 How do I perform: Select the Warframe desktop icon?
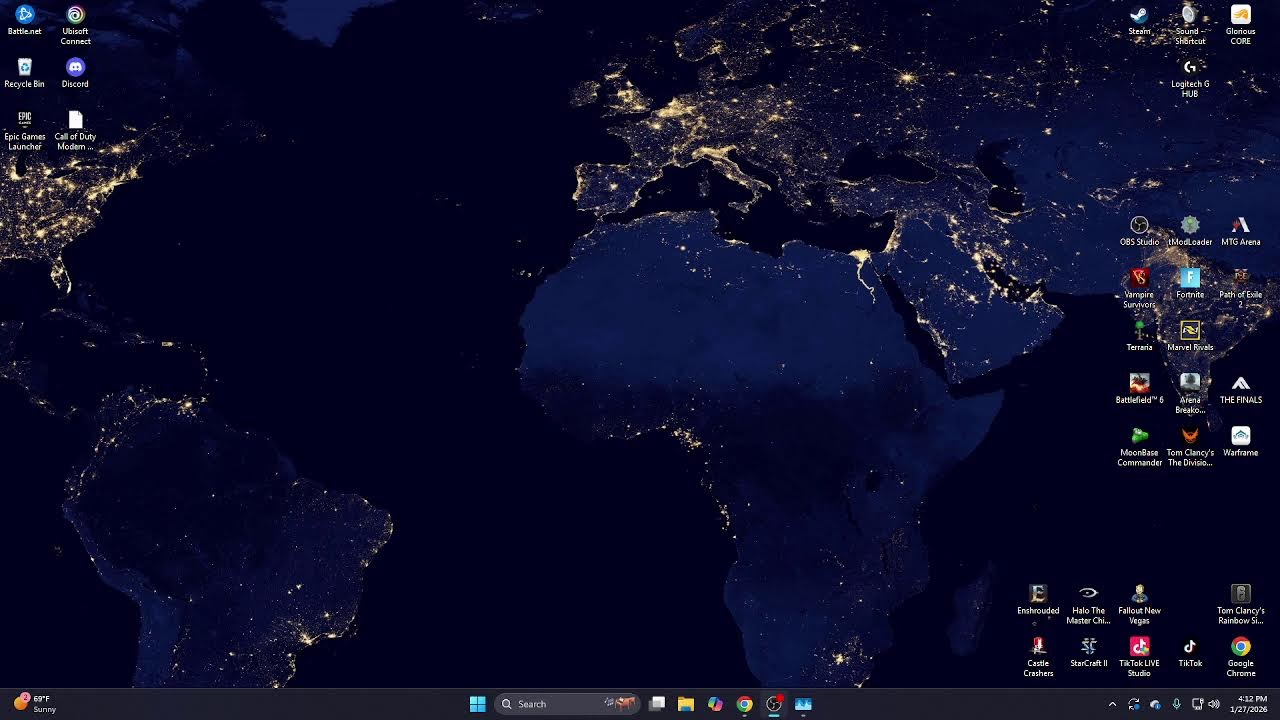pyautogui.click(x=1240, y=441)
